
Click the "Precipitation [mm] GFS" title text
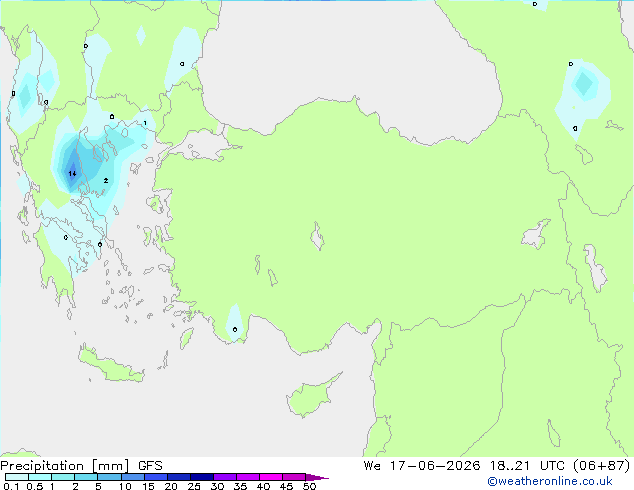point(81,466)
